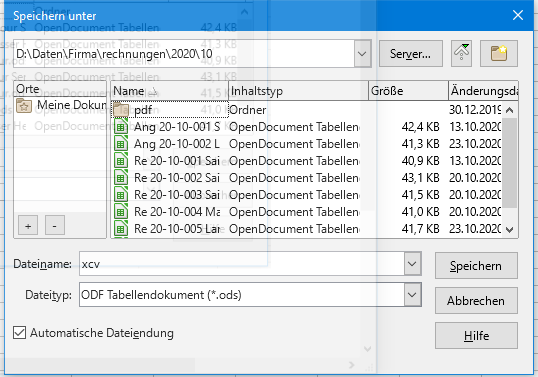
Task: Sort by Name column header
Action: pyautogui.click(x=170, y=91)
